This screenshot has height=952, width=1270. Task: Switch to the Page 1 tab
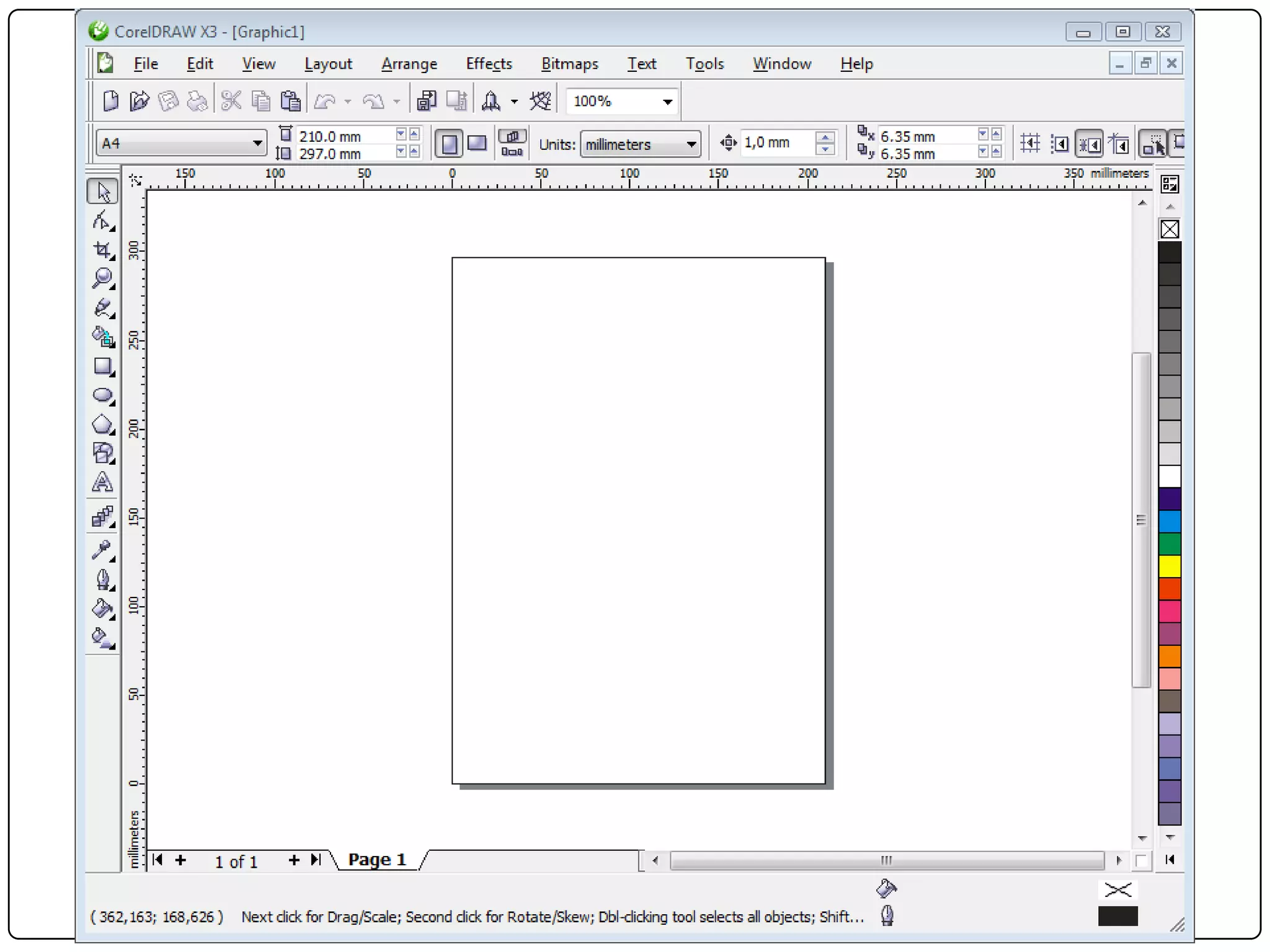376,860
